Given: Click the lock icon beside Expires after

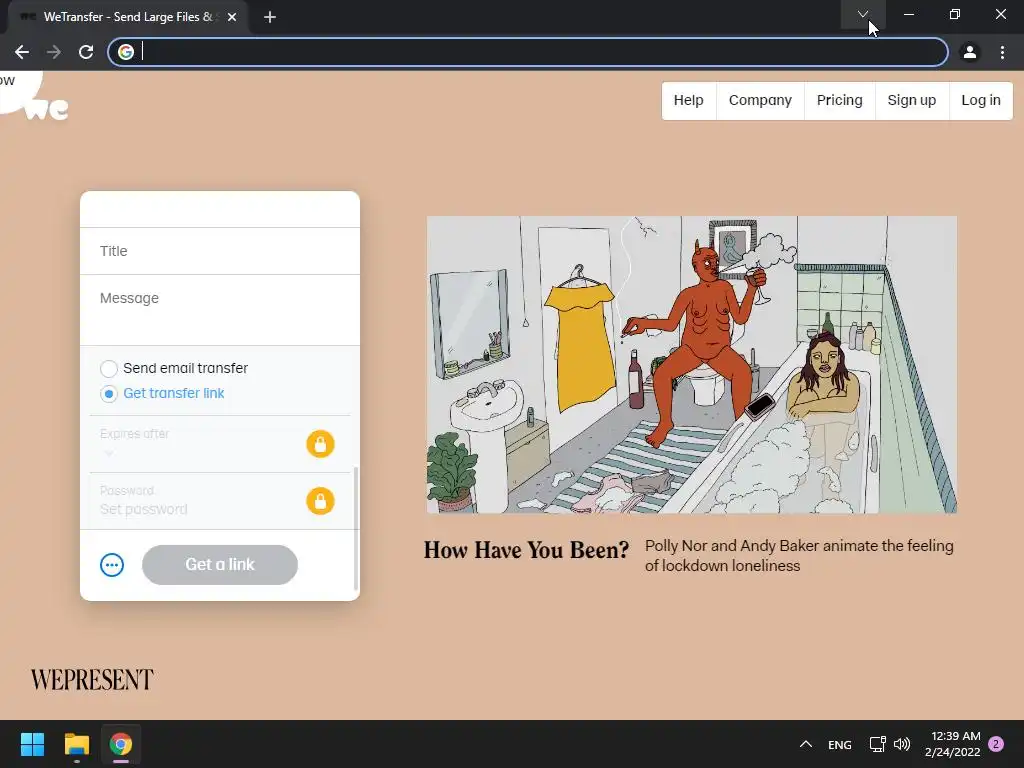Looking at the screenshot, I should coord(320,444).
